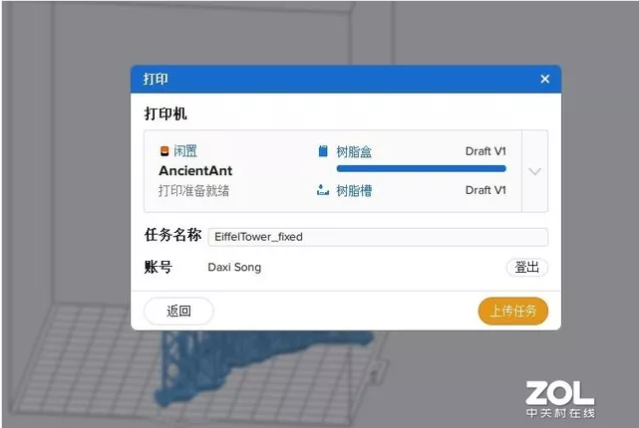Click the 打印准备就绪 status text

tap(194, 190)
